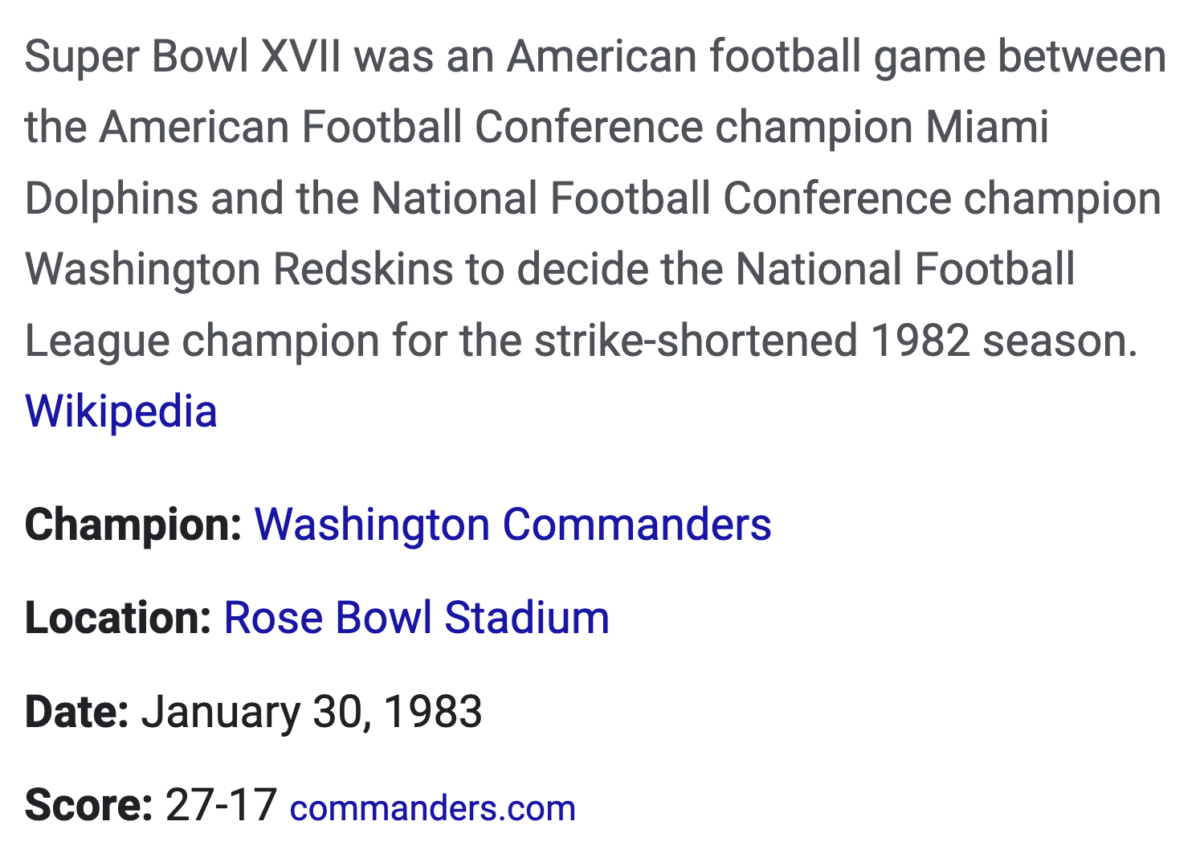The width and height of the screenshot is (1200, 850).
Task: Click the bold Location label
Action: tap(118, 618)
